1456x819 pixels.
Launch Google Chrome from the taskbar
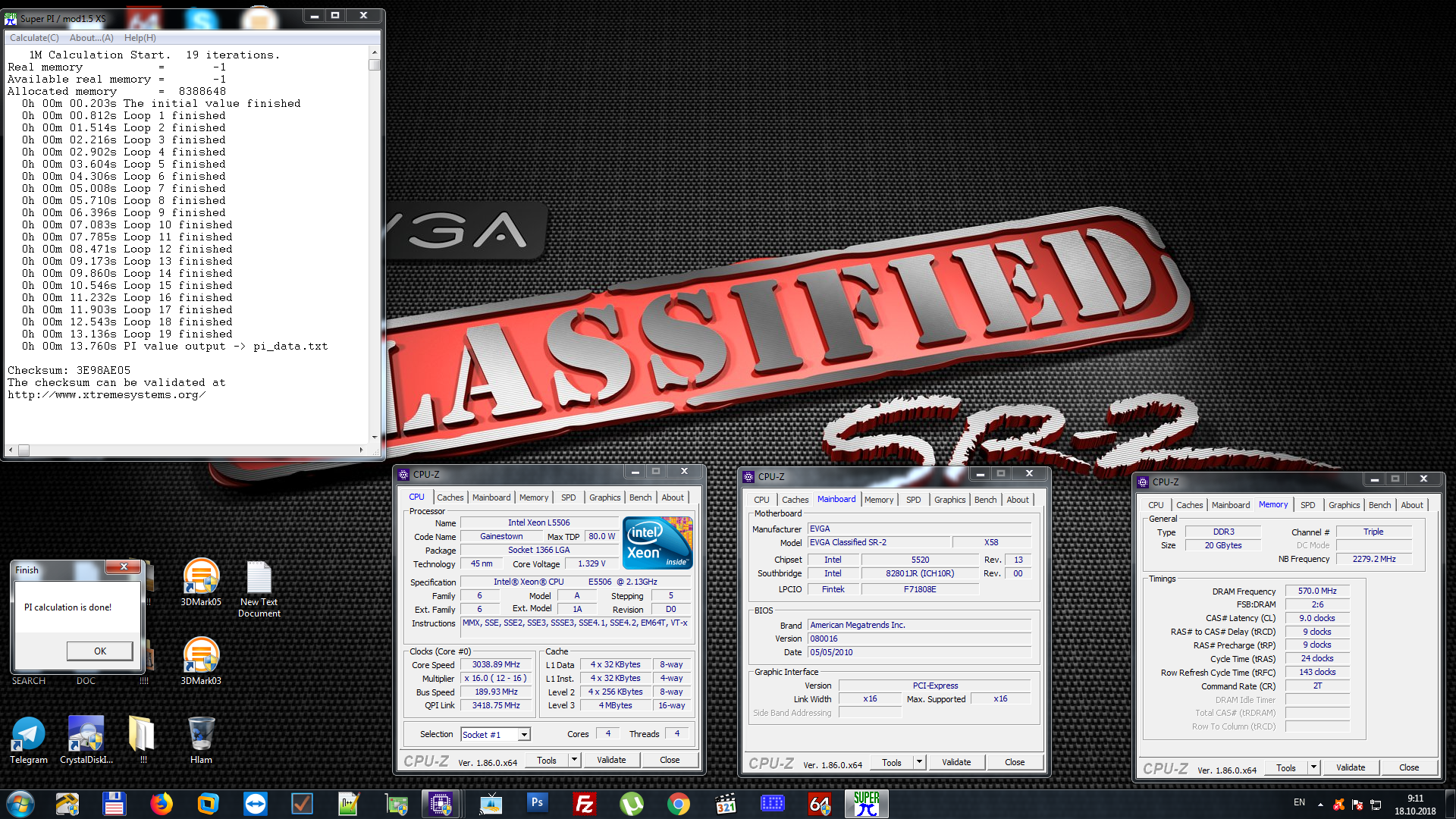[679, 804]
